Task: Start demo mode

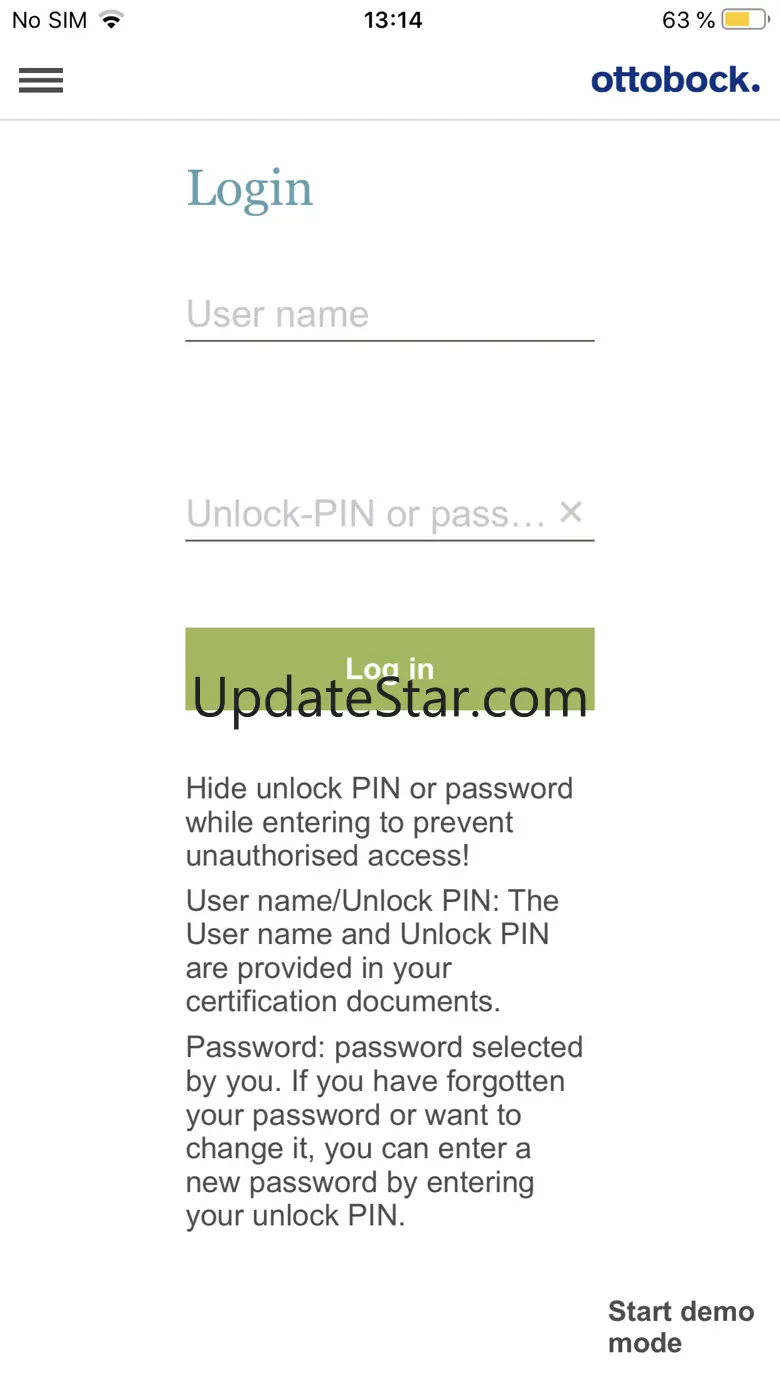Action: pyautogui.click(x=681, y=1327)
